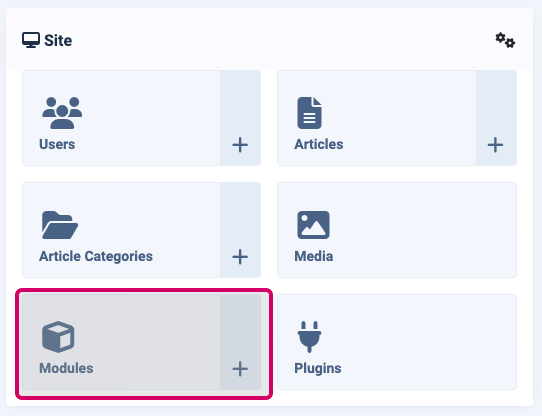Click the Site panel heading
Viewport: 542px width, 416px height.
[58, 40]
